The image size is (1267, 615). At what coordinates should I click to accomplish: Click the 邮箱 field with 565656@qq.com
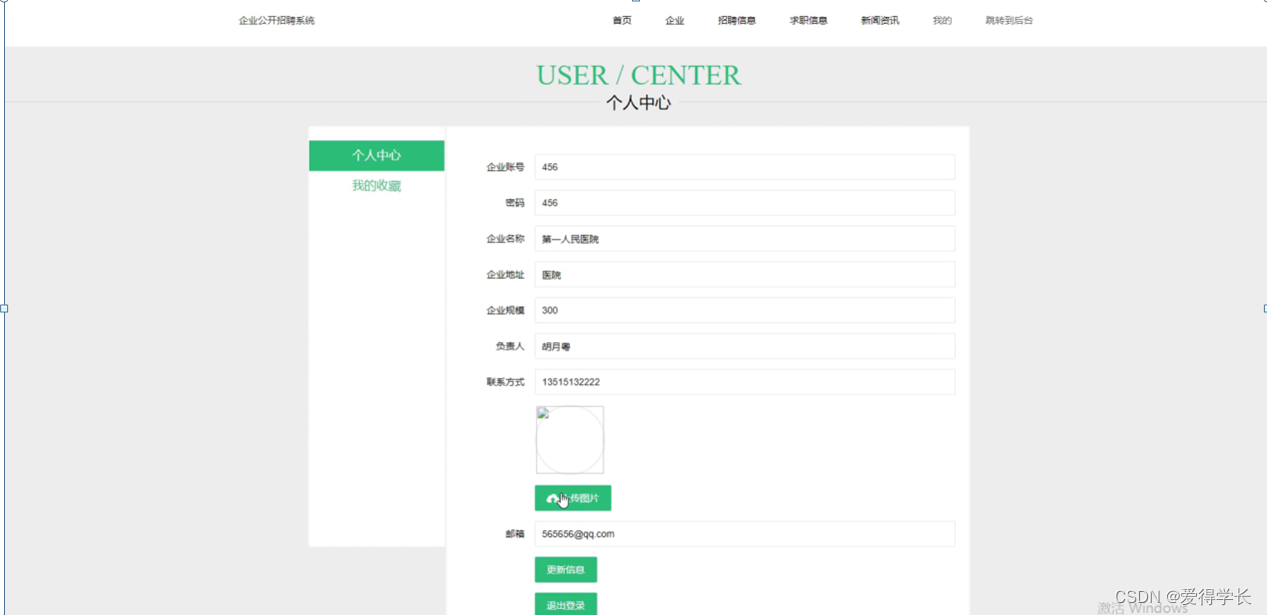(745, 534)
